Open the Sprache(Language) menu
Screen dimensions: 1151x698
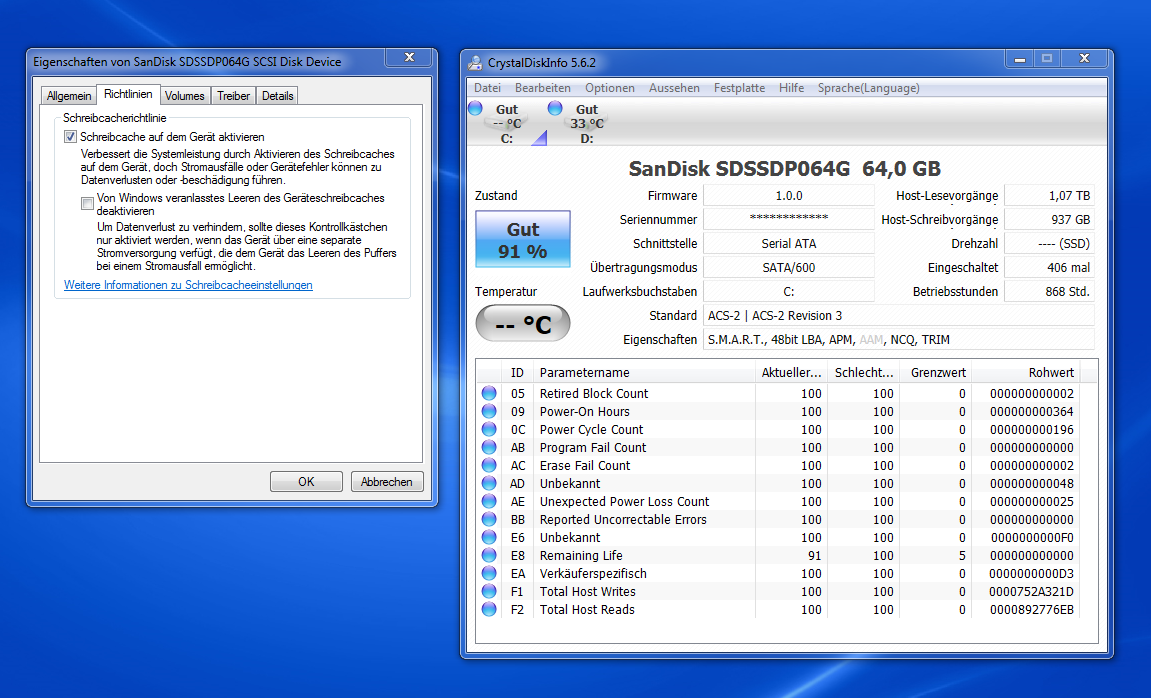pyautogui.click(x=868, y=88)
